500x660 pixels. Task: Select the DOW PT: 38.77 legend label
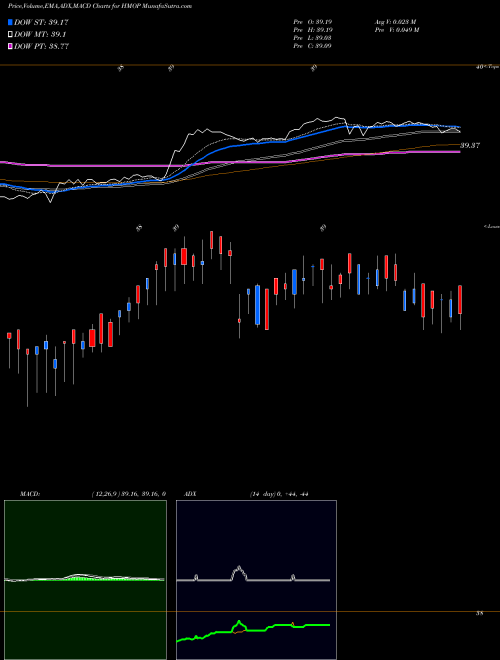(x=41, y=46)
